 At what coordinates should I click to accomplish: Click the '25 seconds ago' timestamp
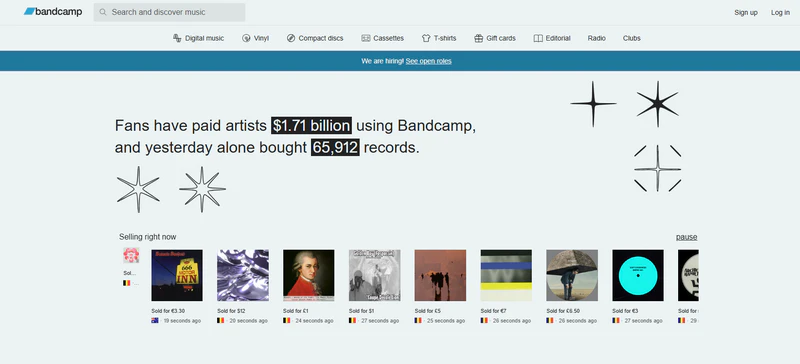[x=446, y=321]
